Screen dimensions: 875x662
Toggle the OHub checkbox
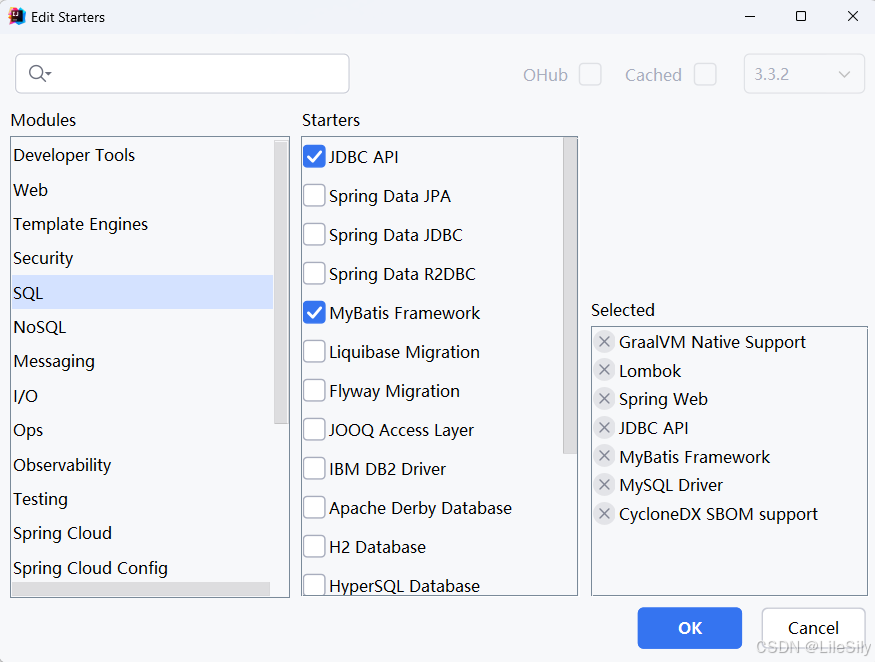click(590, 74)
